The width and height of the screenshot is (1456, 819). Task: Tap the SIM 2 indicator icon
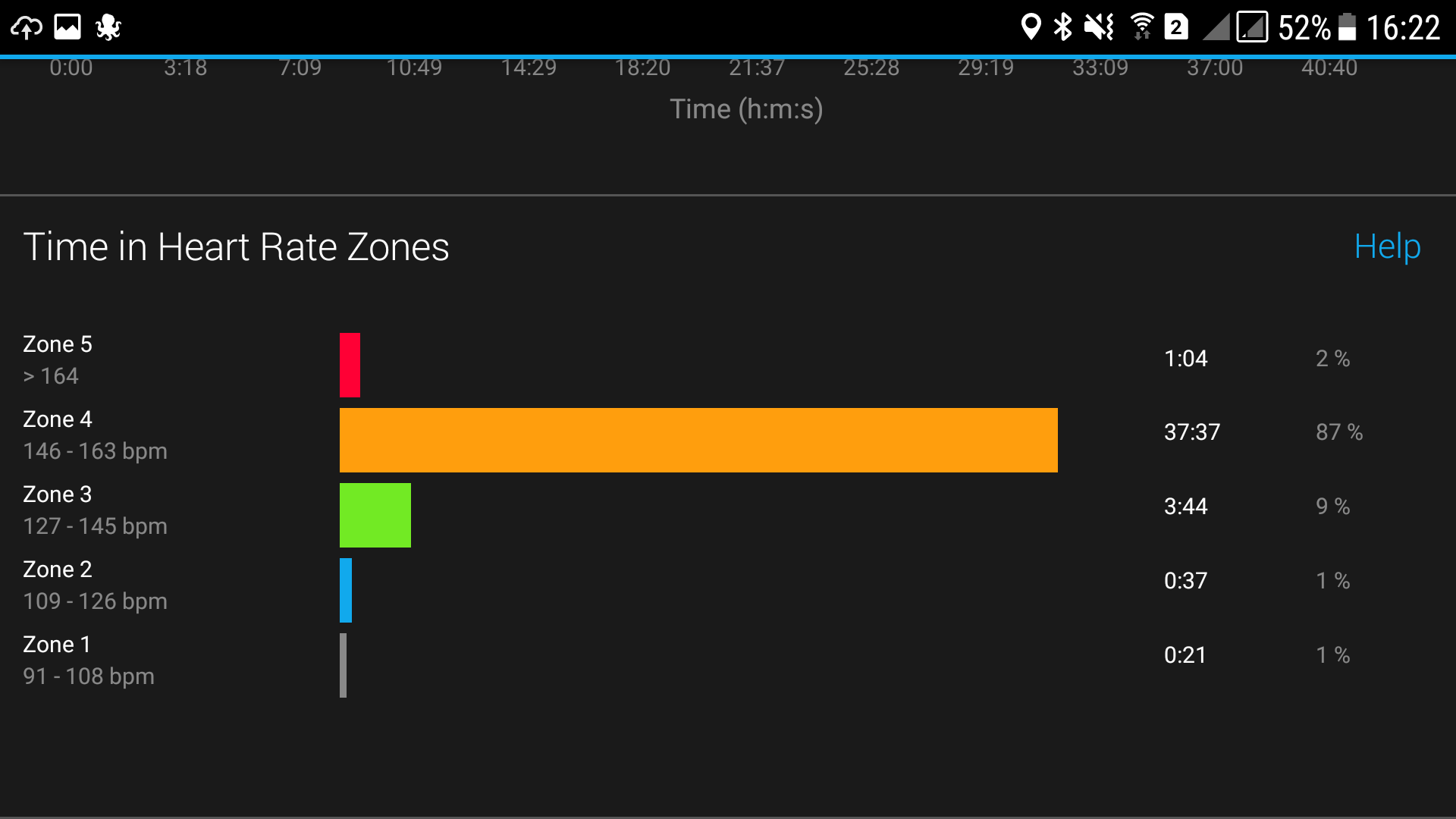pyautogui.click(x=1176, y=28)
